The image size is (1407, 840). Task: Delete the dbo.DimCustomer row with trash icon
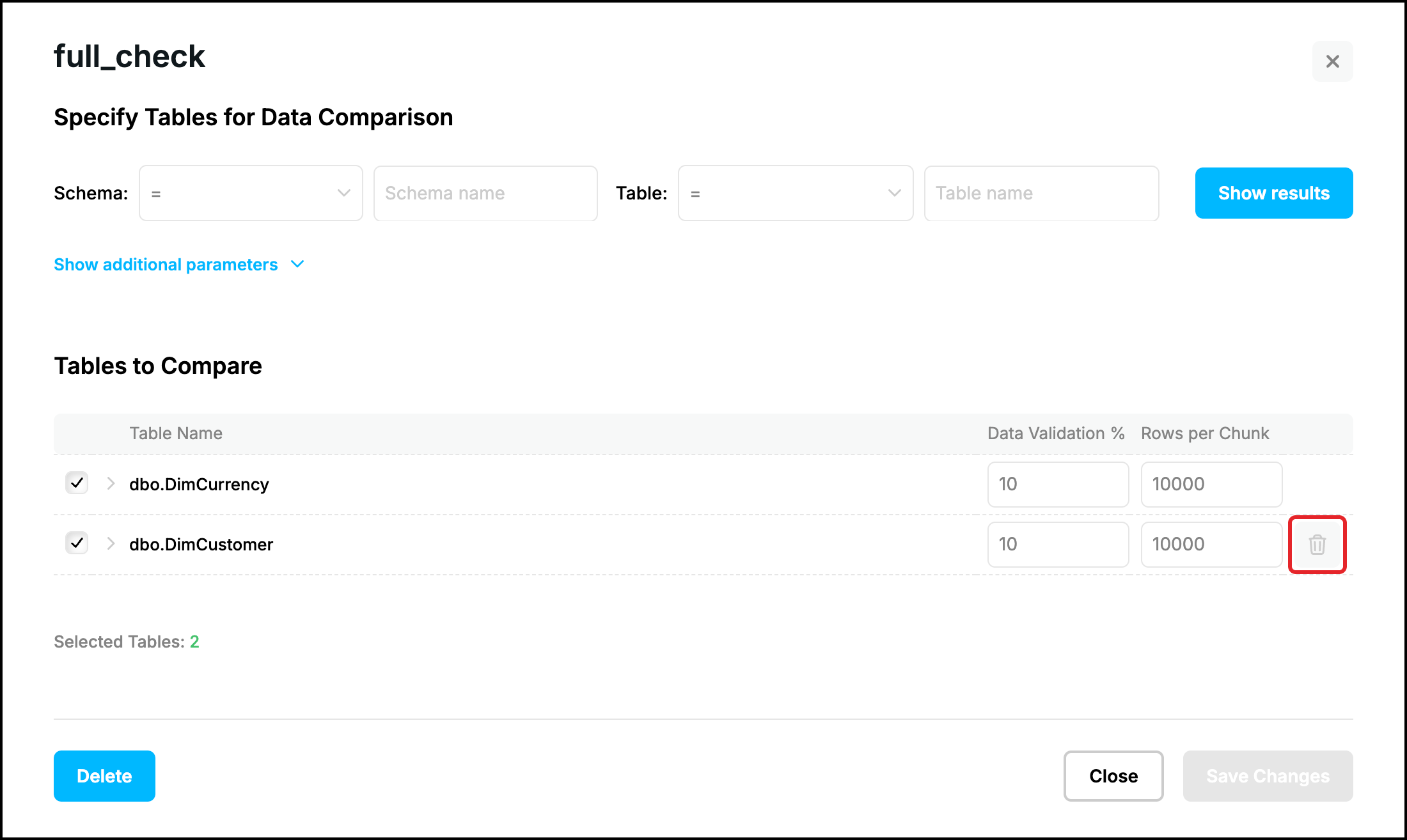pos(1318,545)
